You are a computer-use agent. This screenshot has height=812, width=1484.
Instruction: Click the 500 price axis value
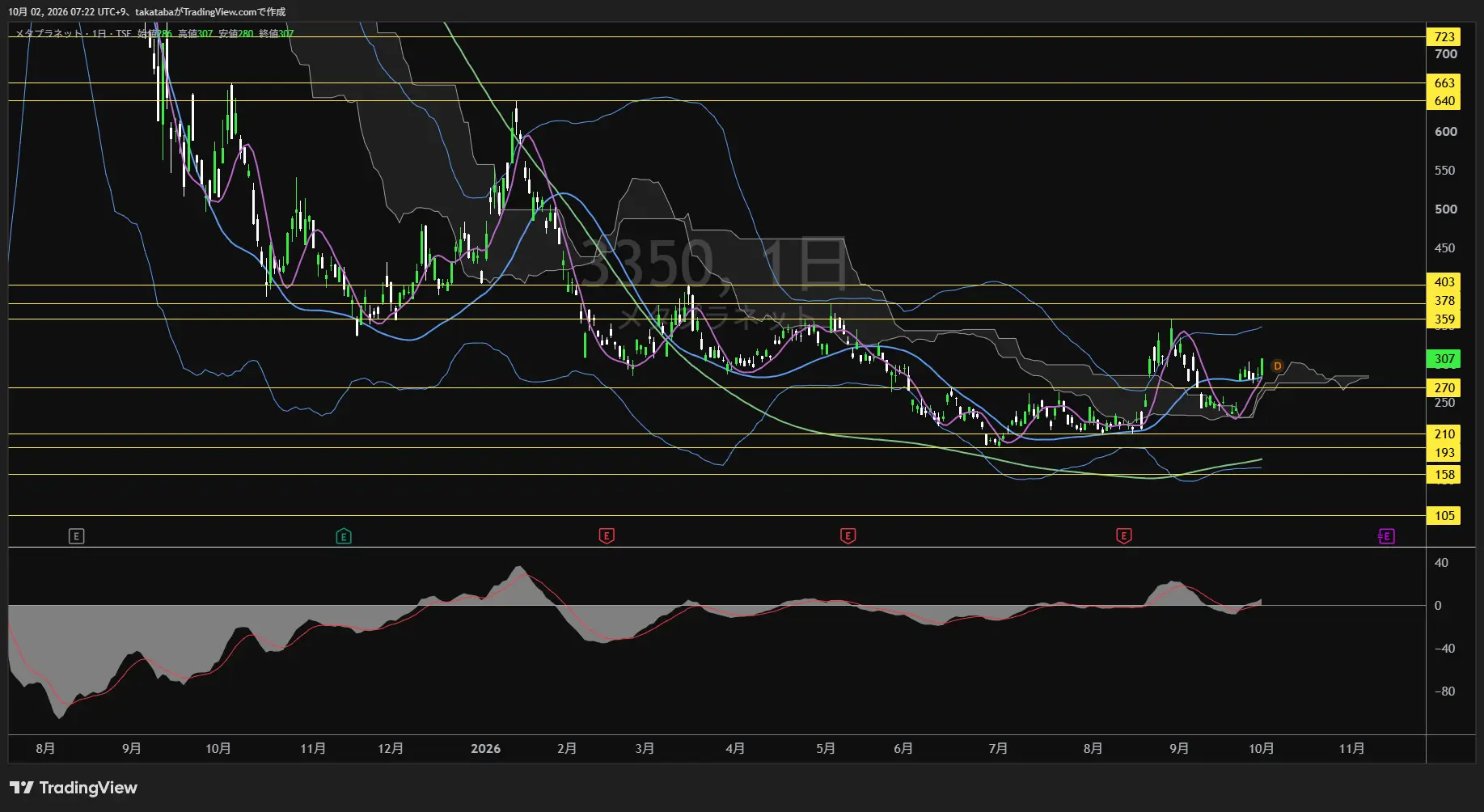(1445, 209)
